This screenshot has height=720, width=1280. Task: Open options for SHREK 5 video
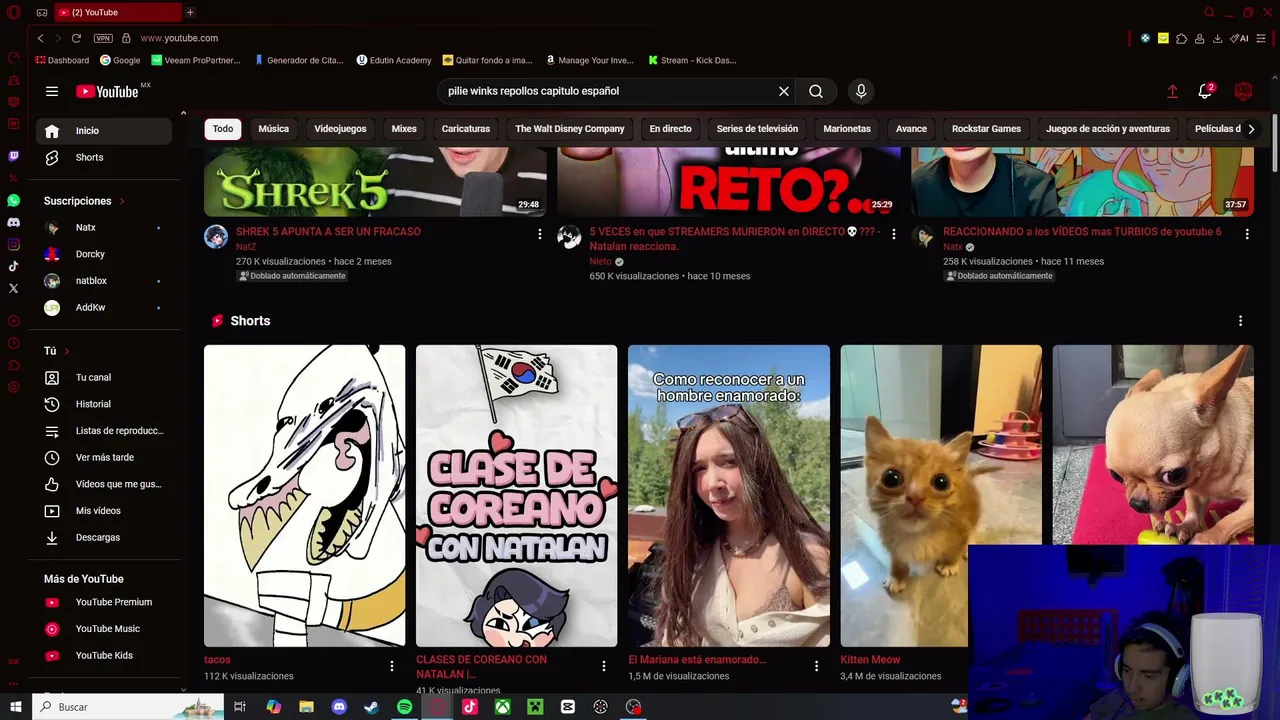pos(540,234)
